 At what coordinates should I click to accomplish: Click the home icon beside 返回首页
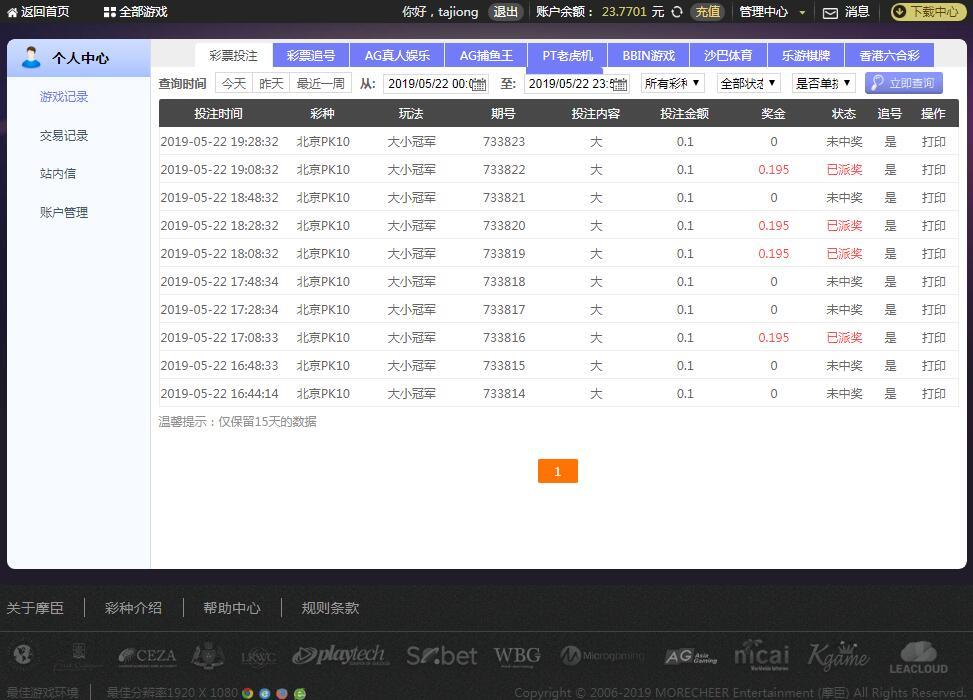pyautogui.click(x=12, y=12)
